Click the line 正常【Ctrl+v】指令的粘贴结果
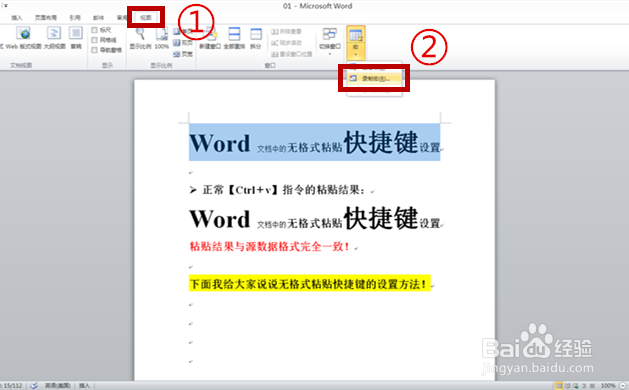Screen dimensions: 629x390 [x=284, y=190]
